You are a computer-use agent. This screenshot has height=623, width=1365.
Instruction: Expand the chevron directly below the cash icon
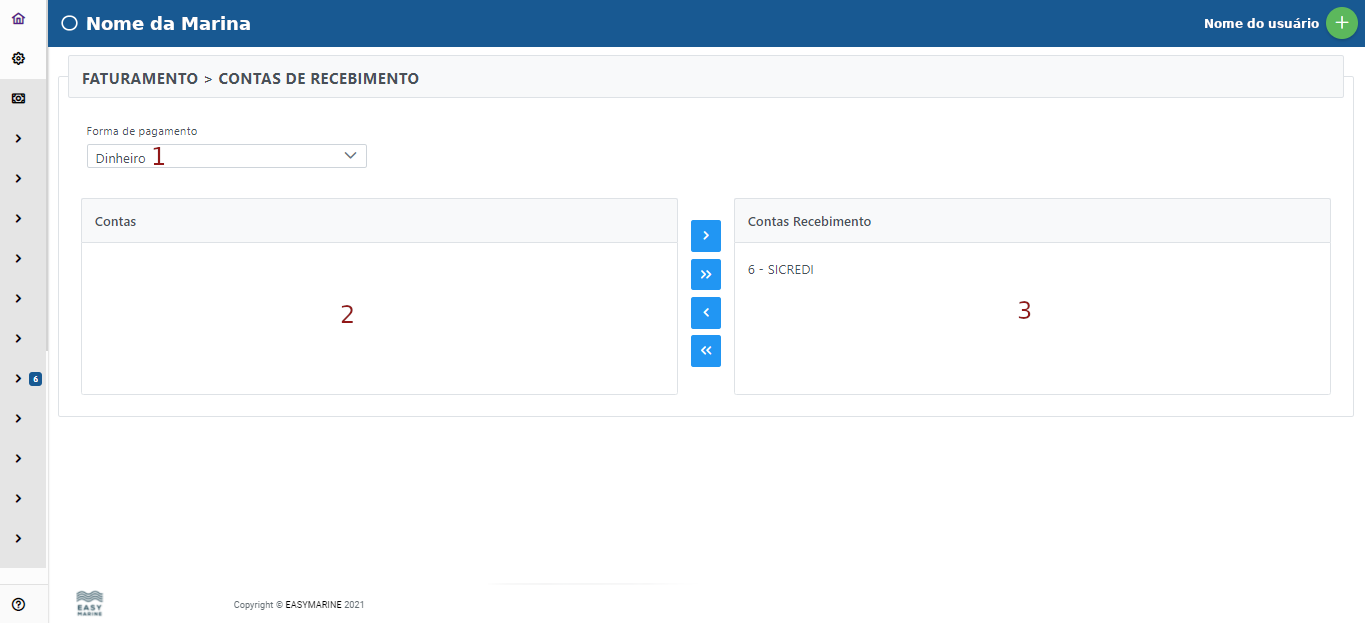19,138
